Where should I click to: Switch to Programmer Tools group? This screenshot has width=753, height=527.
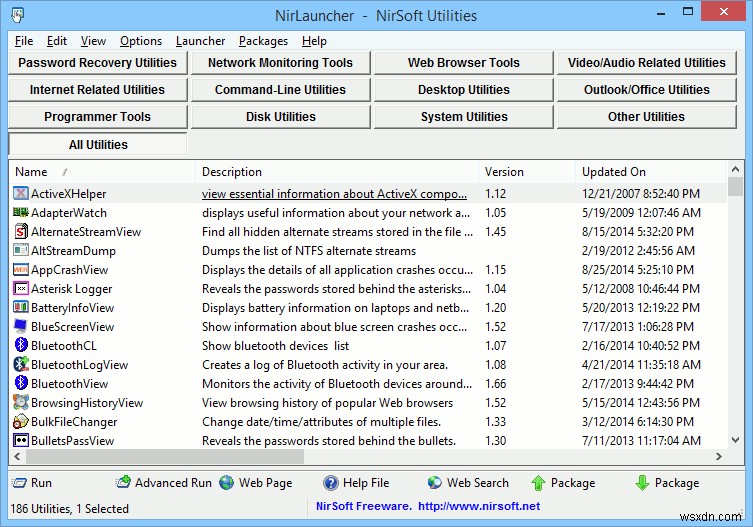coord(97,117)
